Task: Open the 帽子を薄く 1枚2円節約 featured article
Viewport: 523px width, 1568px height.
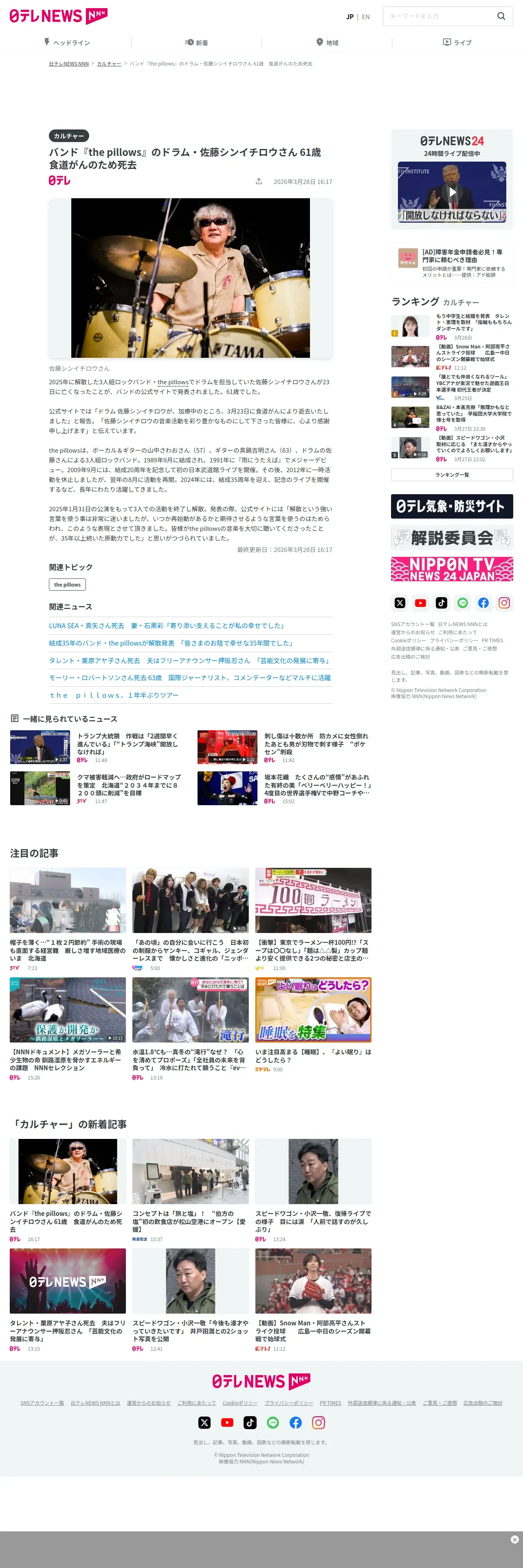Action: pos(68,919)
